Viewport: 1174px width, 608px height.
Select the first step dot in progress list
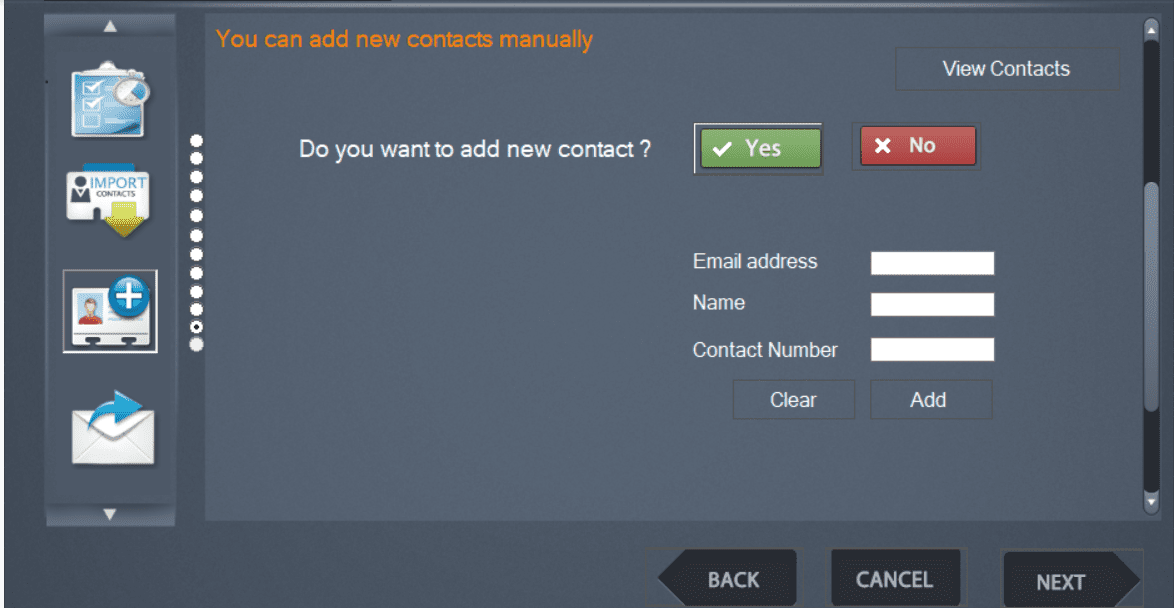[196, 140]
